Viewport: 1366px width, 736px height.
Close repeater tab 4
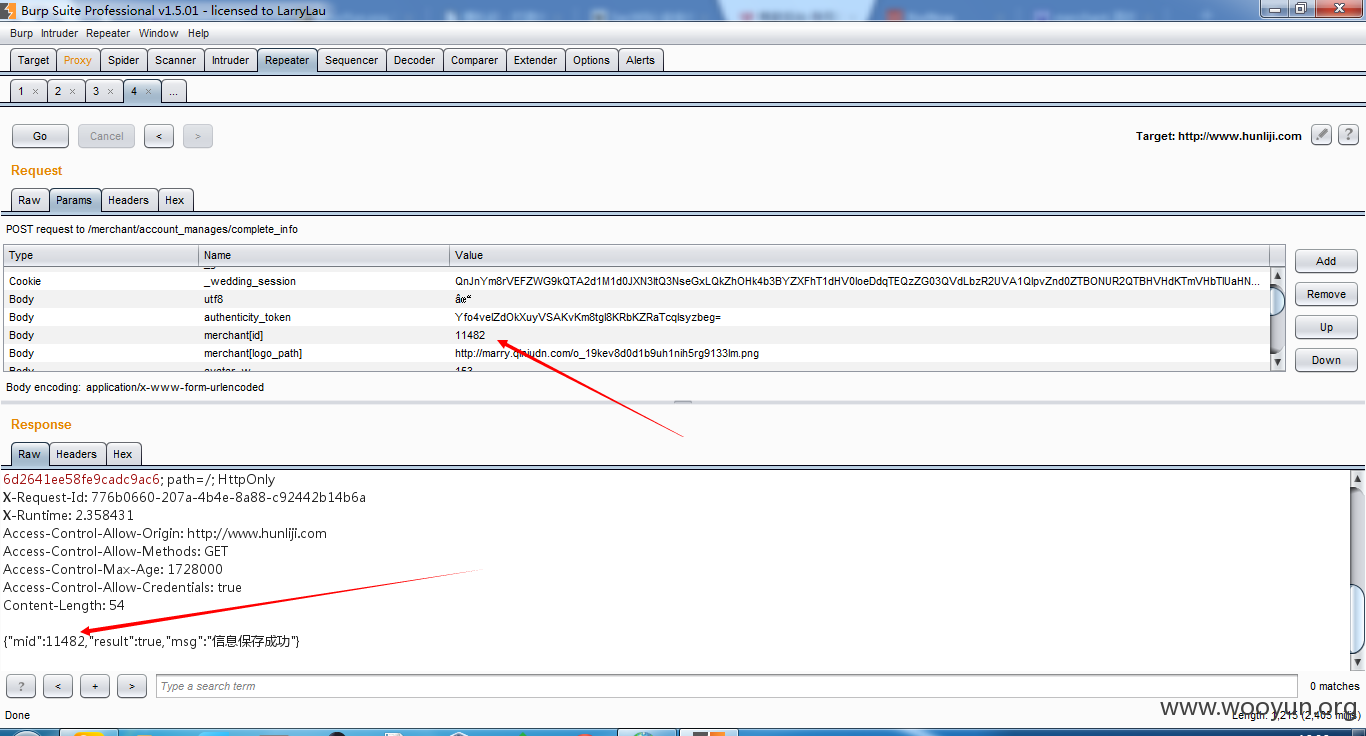pyautogui.click(x=148, y=91)
